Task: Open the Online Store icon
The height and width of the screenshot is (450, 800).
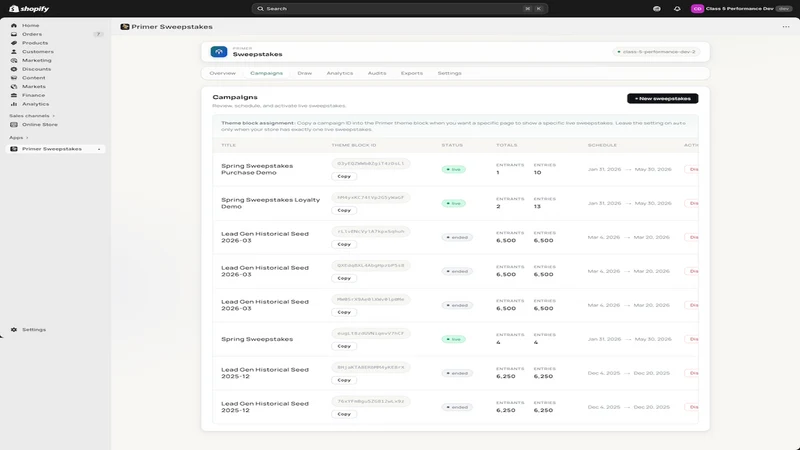Action: [14, 124]
